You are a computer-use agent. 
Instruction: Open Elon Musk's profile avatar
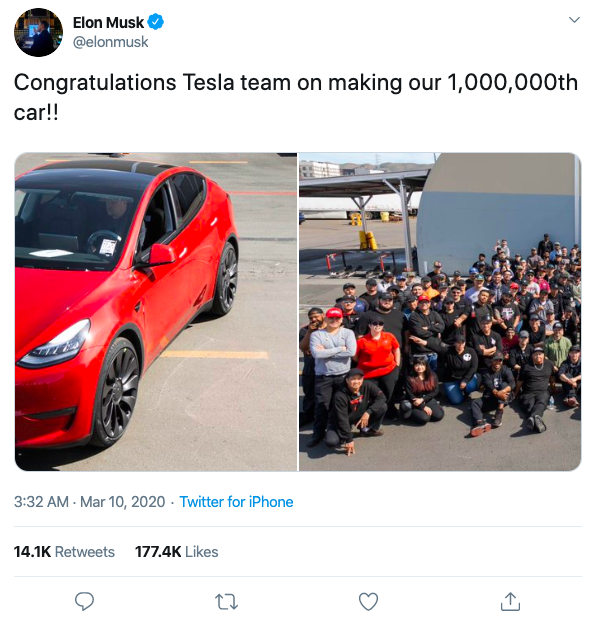38,32
